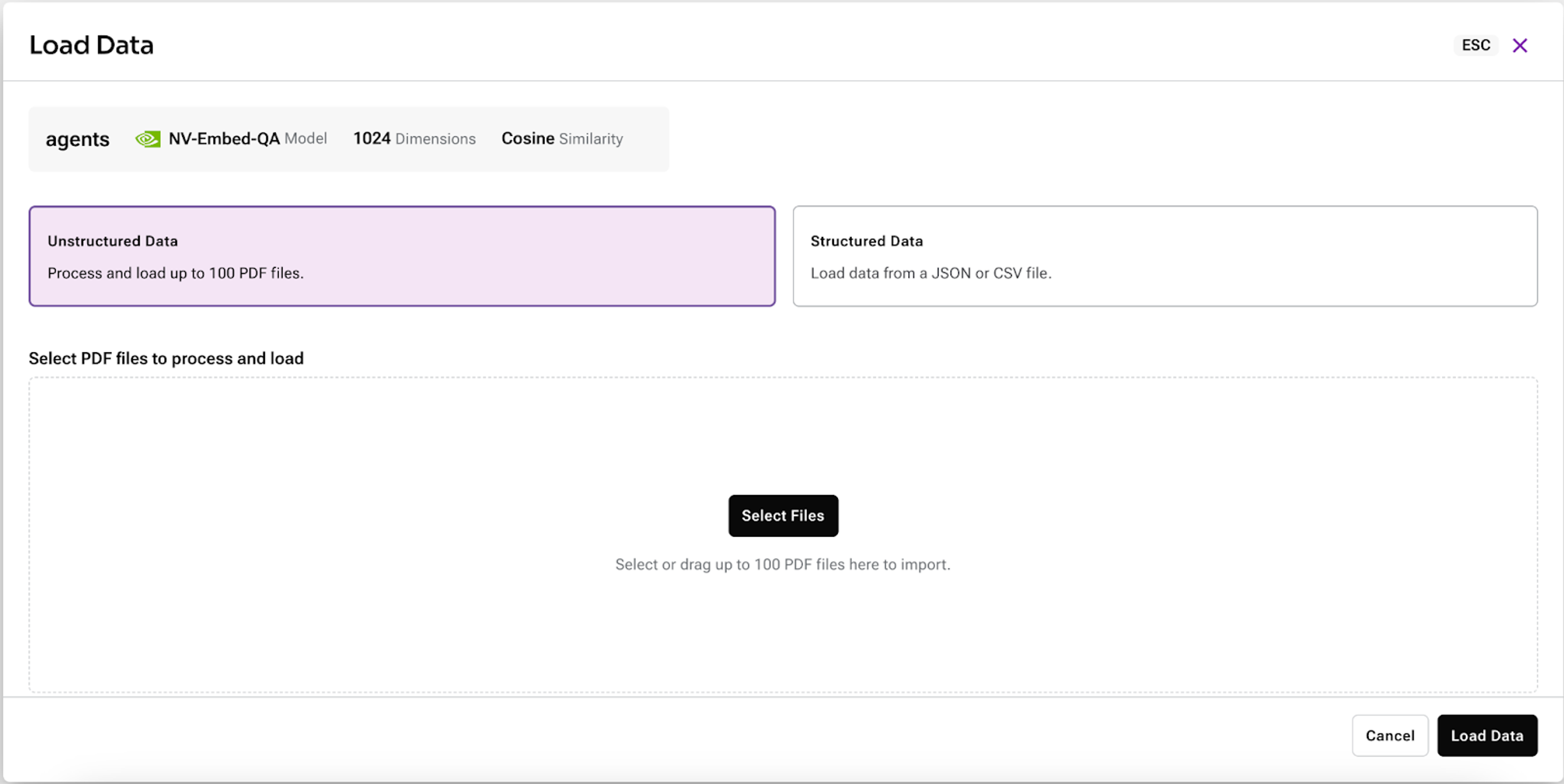This screenshot has width=1564, height=784.
Task: Click the Select Files button
Action: 783,516
